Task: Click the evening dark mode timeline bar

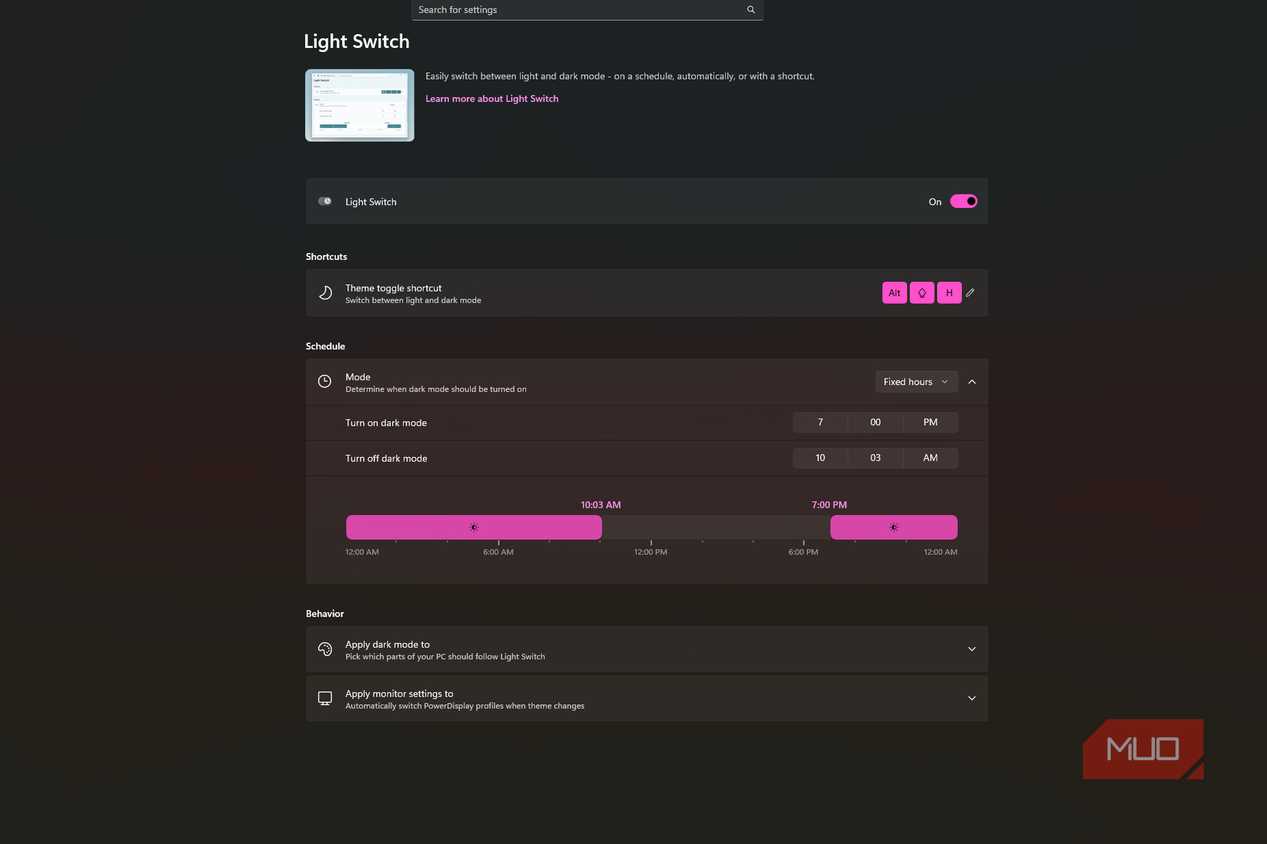Action: [x=894, y=527]
